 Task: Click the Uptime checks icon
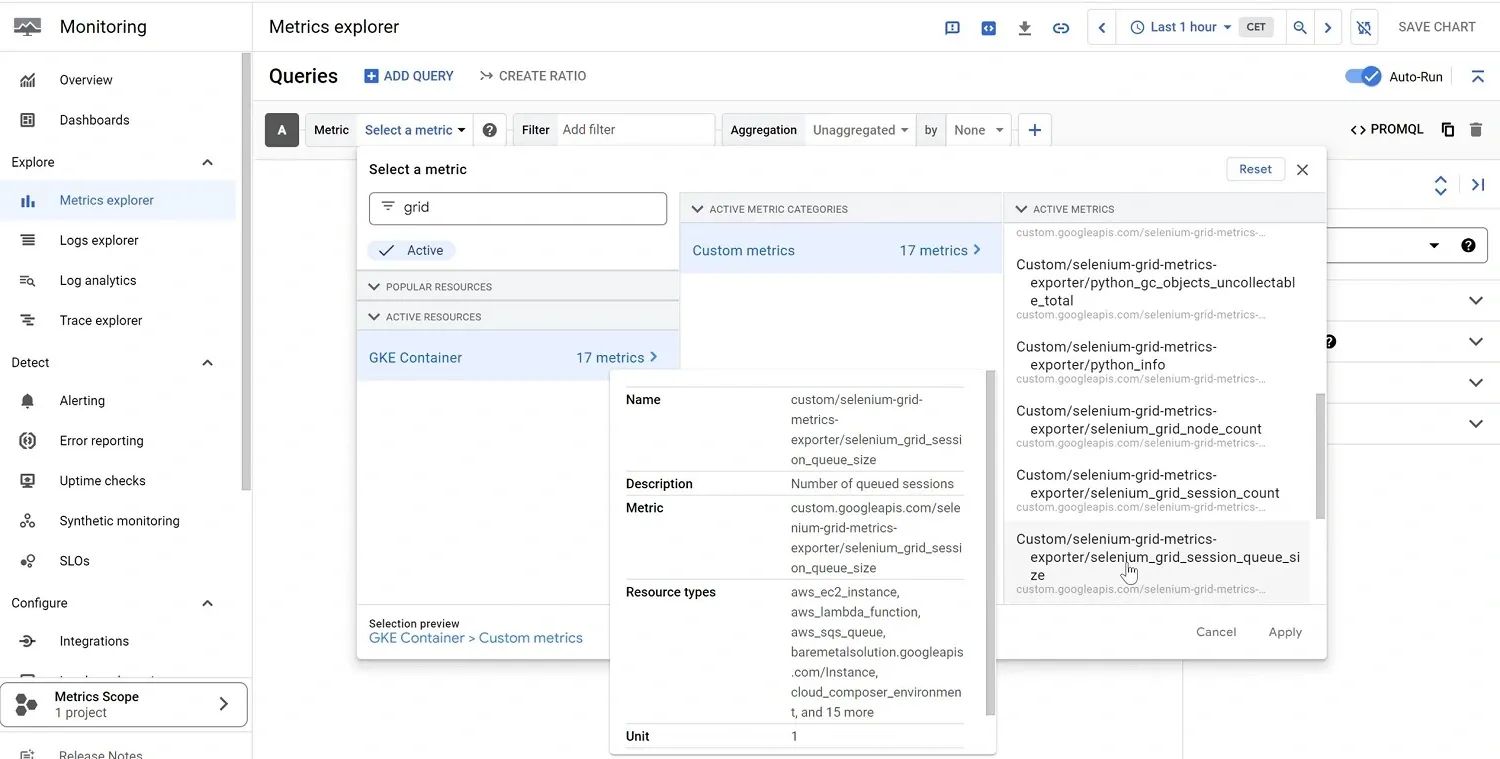point(28,480)
